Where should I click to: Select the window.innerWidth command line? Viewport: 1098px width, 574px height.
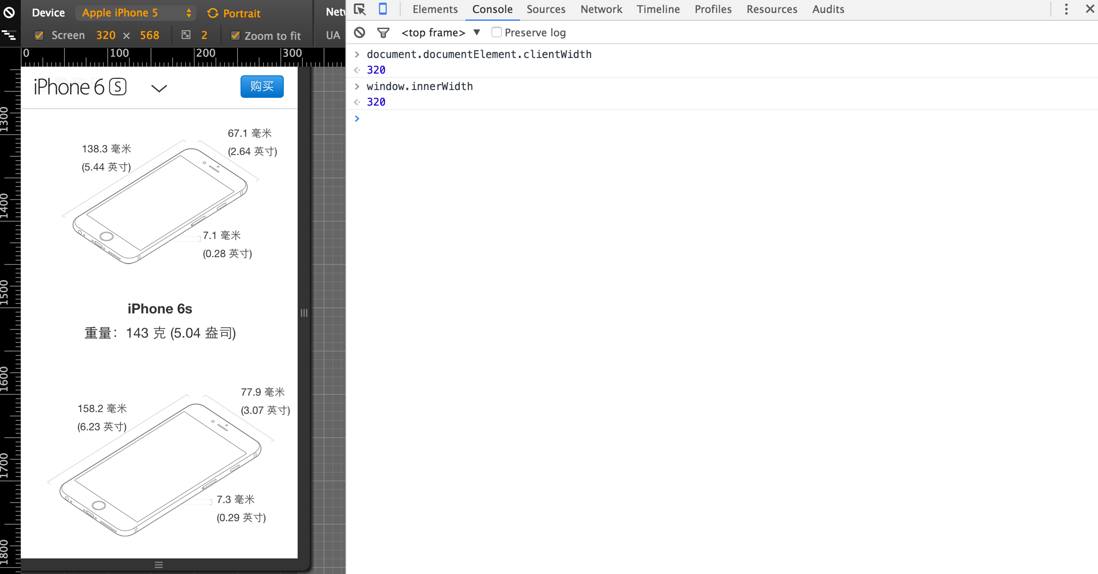419,86
